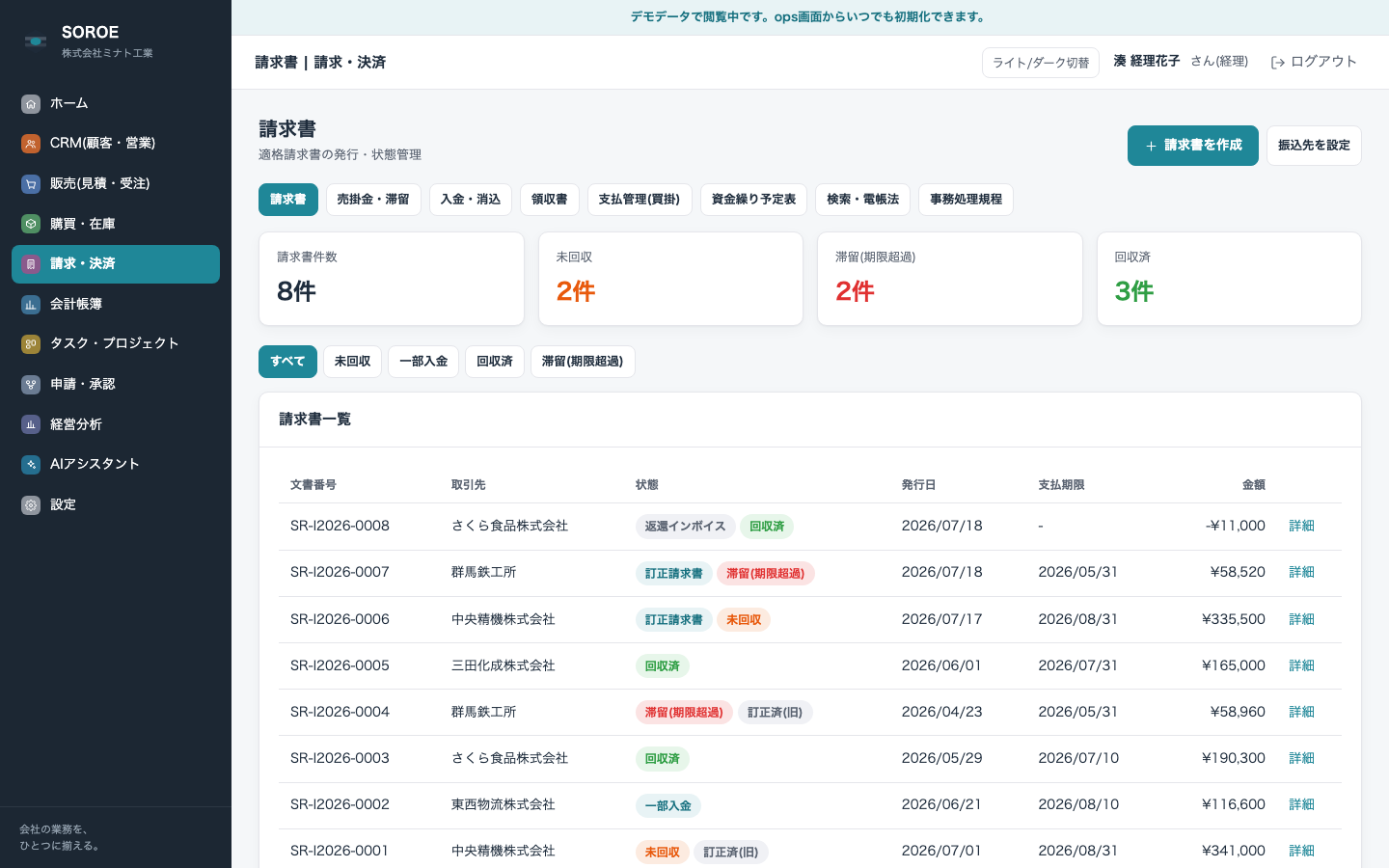
Task: Click the 申請・承認 sidebar icon
Action: coord(31,385)
